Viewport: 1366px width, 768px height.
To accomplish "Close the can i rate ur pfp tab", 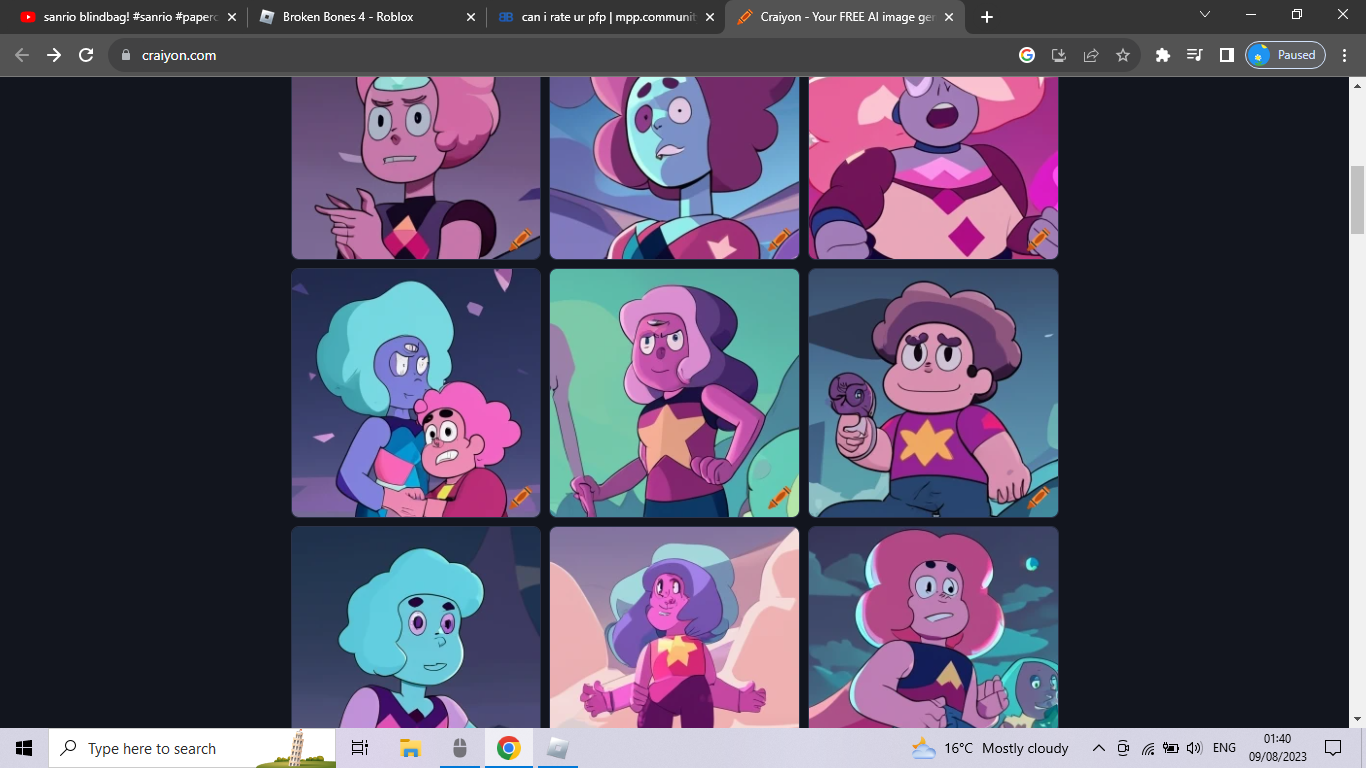I will 709,17.
